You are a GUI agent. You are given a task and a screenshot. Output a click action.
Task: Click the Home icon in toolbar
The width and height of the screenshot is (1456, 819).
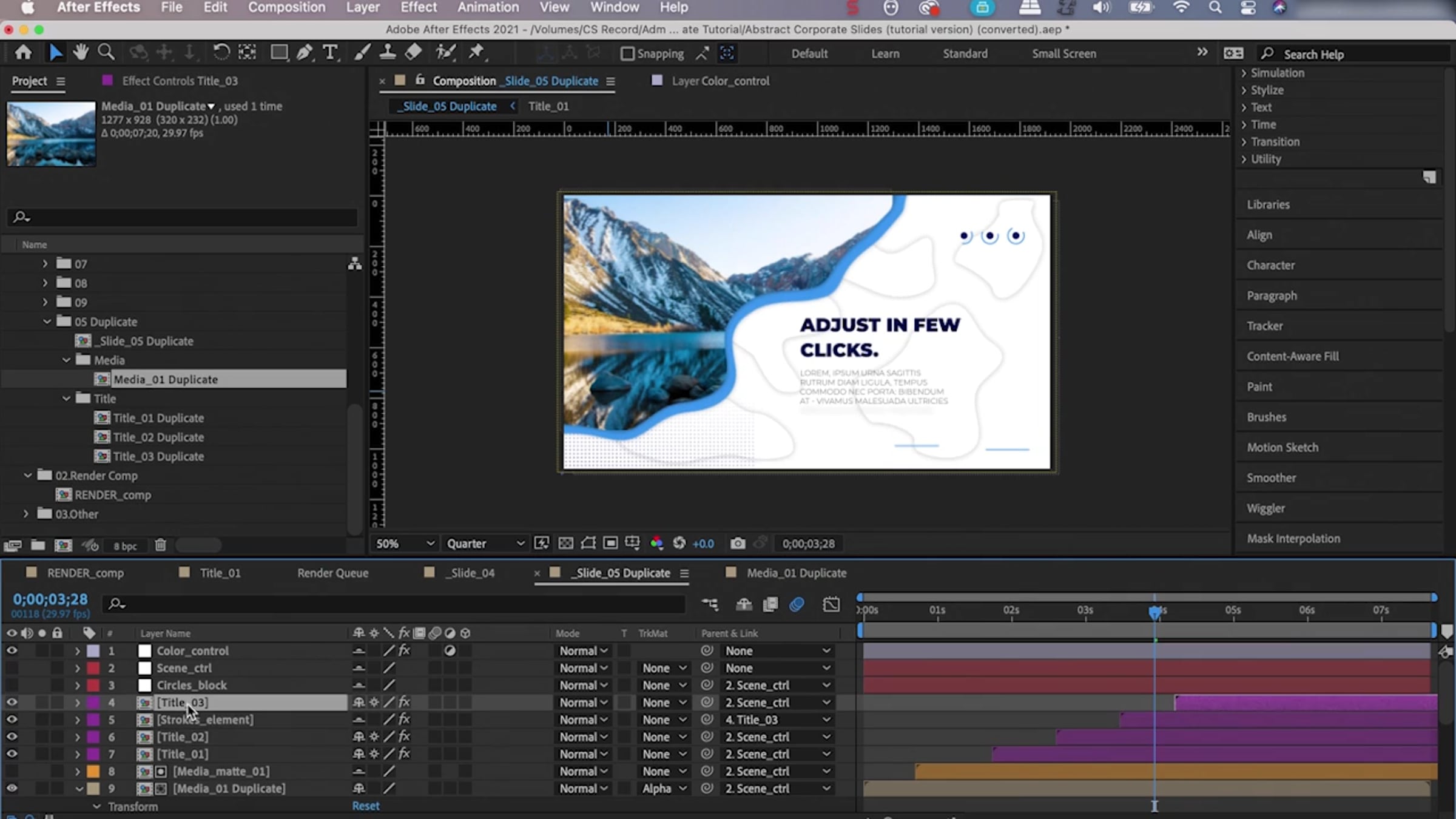pyautogui.click(x=23, y=53)
